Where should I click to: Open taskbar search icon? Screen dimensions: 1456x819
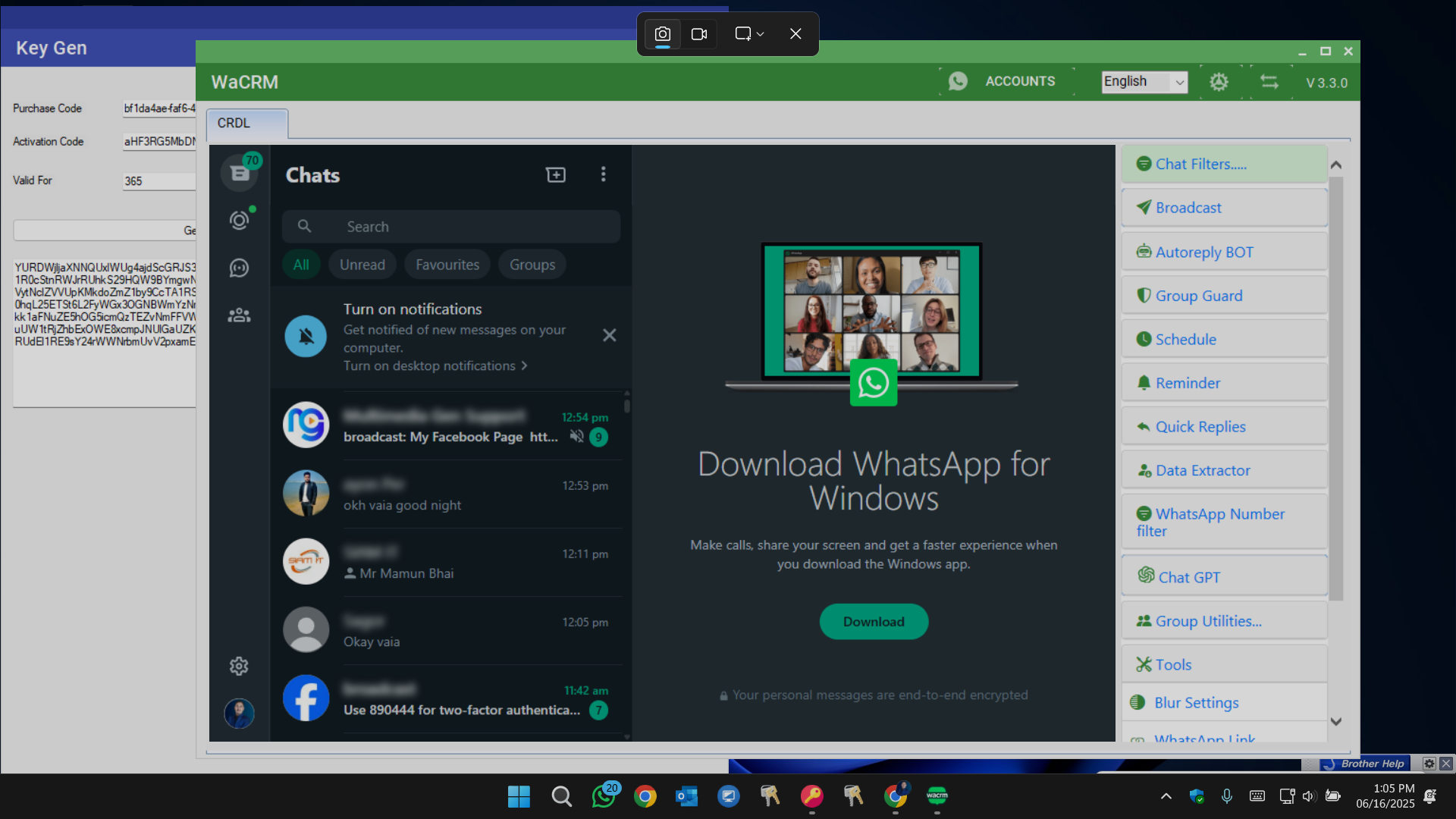pyautogui.click(x=562, y=796)
